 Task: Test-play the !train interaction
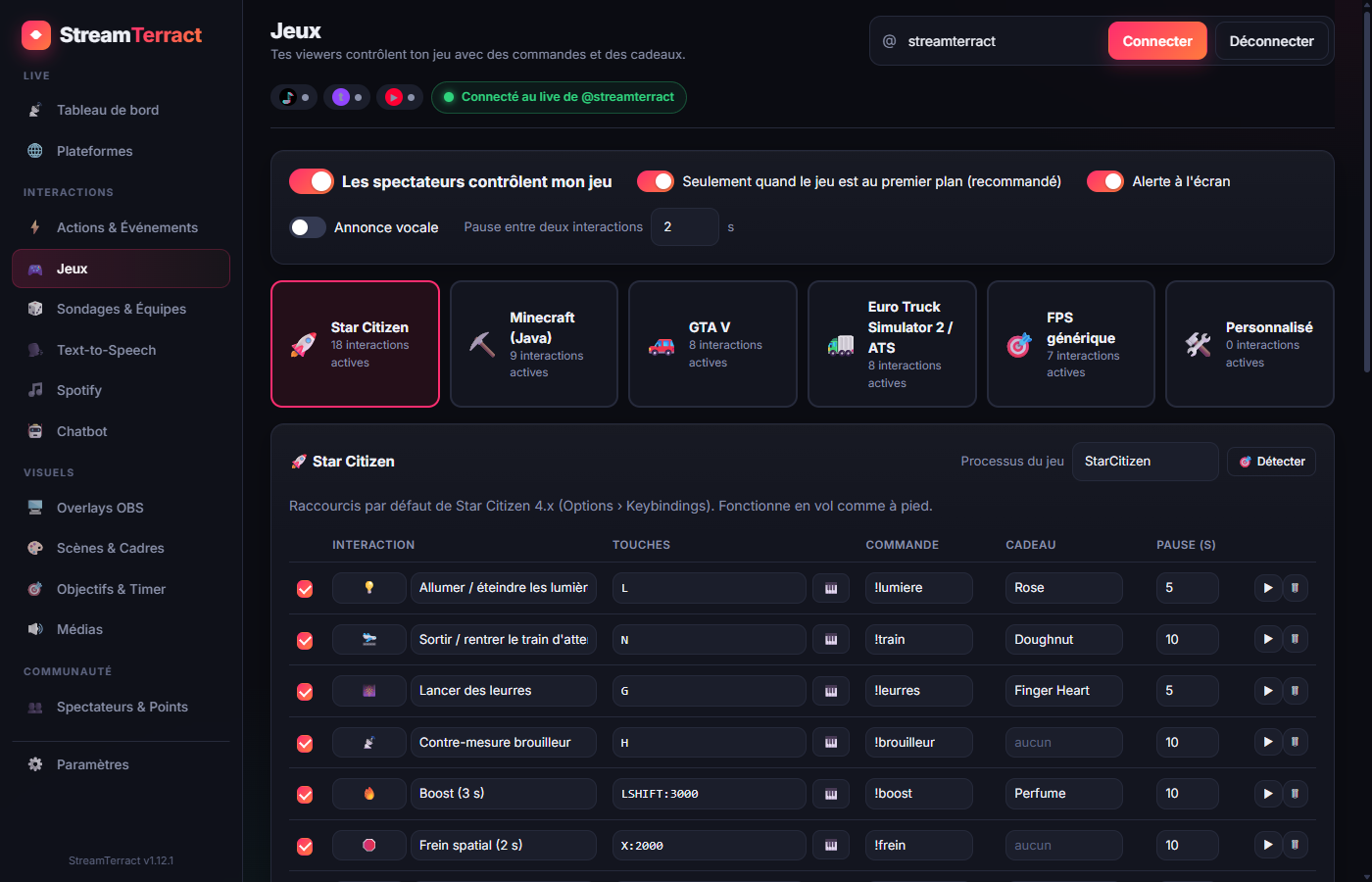point(1268,639)
